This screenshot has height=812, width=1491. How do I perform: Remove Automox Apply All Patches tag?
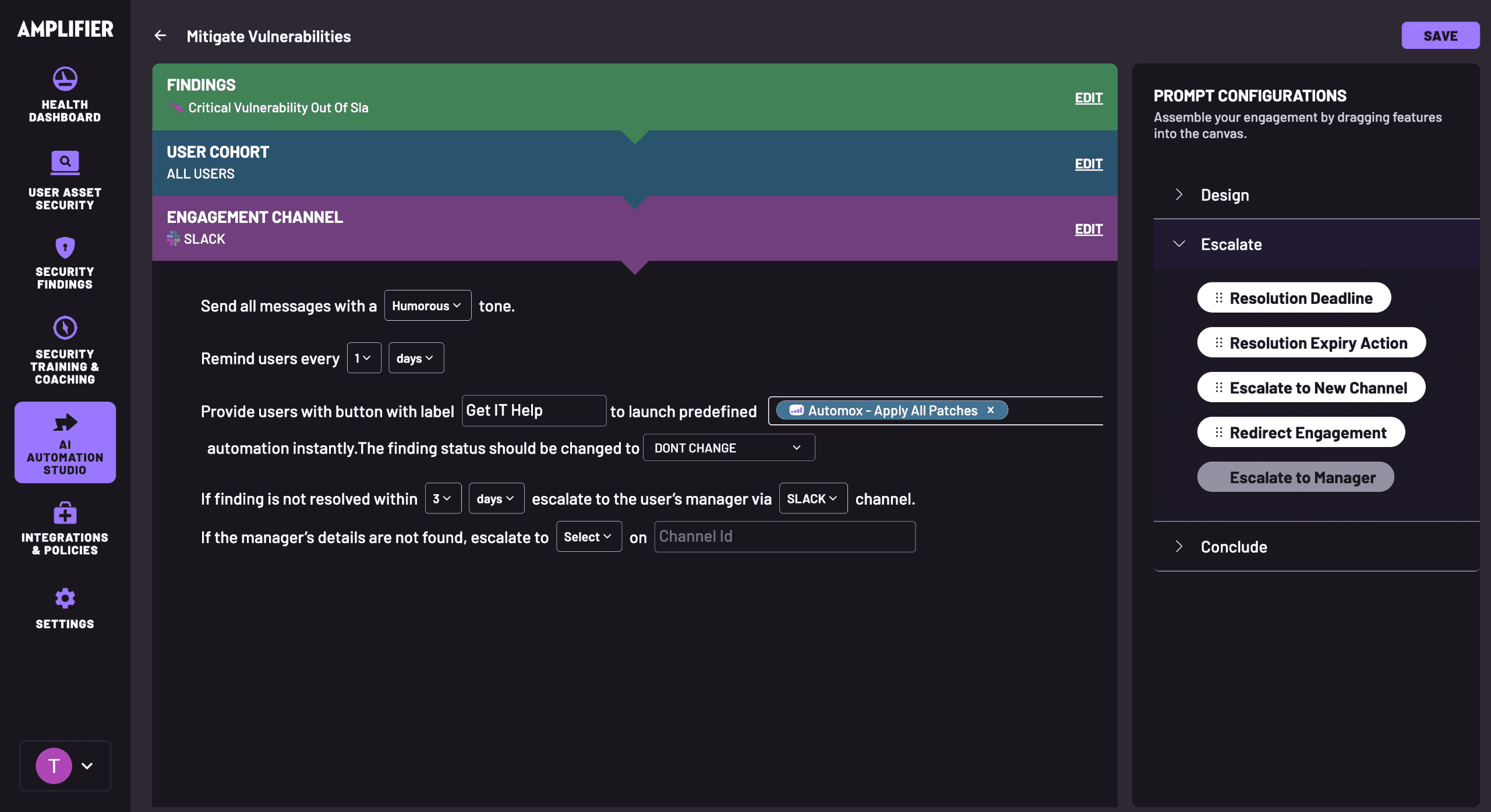(x=990, y=410)
